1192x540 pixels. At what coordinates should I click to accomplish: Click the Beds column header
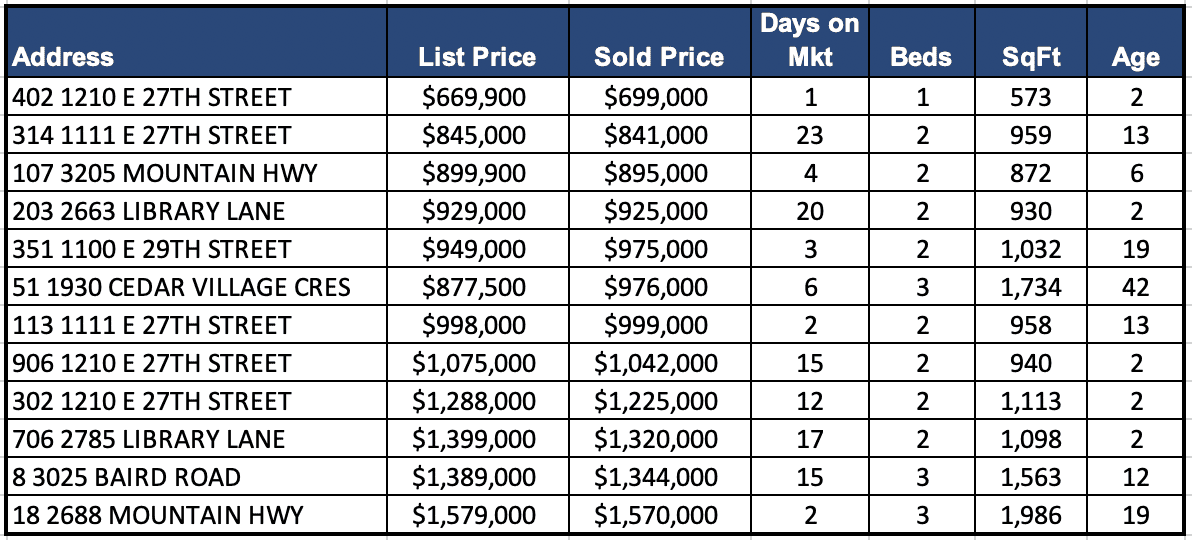(921, 57)
